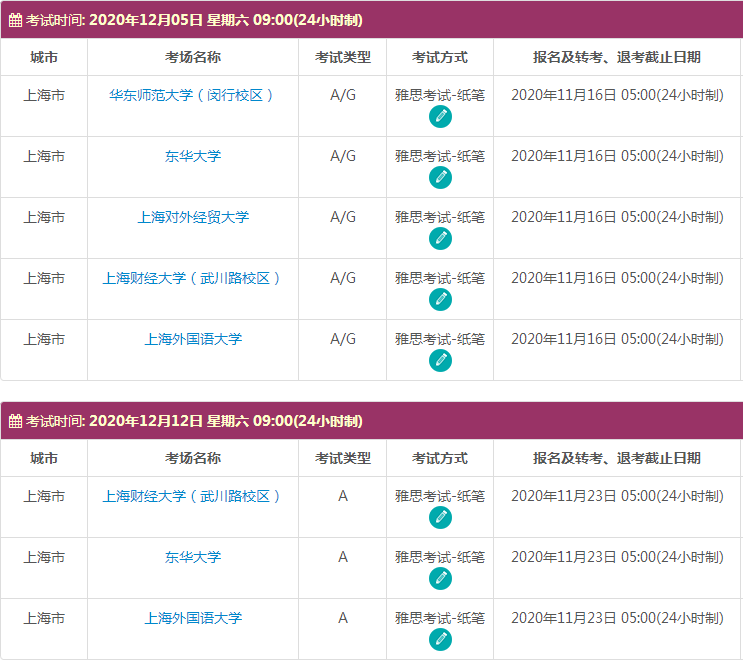Click A type in 东华大学 December 12 row
Viewport: 743px width, 661px height.
tap(343, 557)
